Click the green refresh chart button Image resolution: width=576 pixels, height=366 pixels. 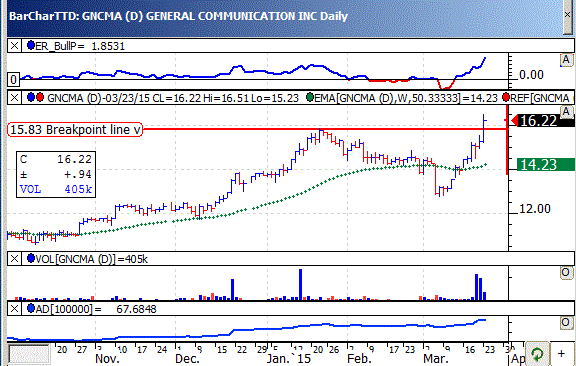coord(537,354)
